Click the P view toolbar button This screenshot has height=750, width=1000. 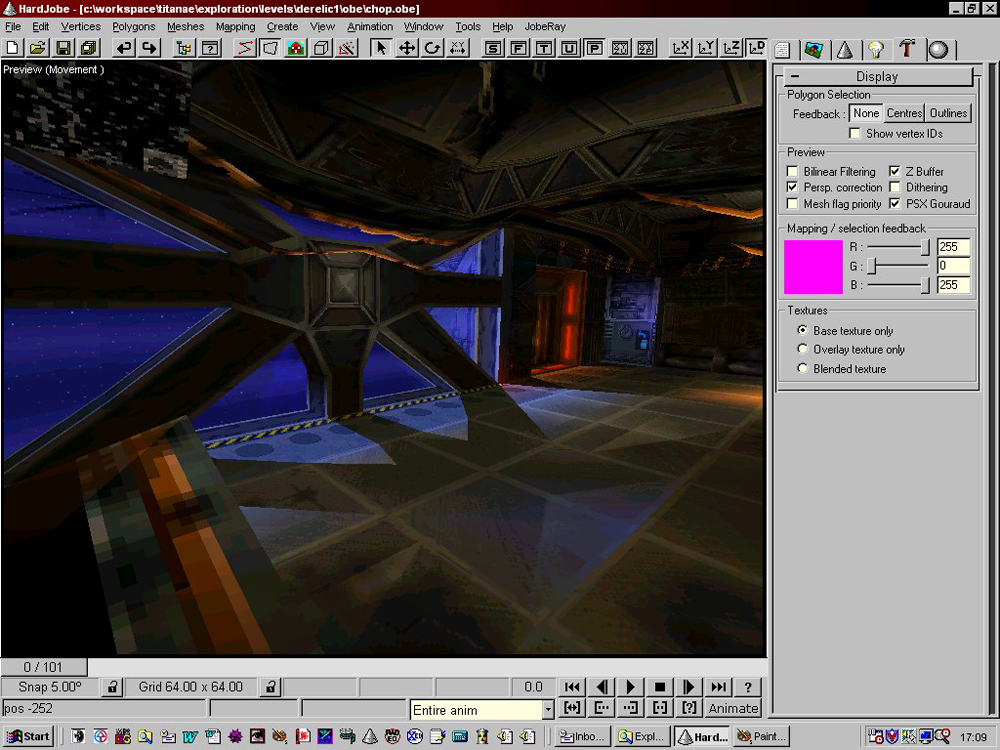tap(594, 48)
